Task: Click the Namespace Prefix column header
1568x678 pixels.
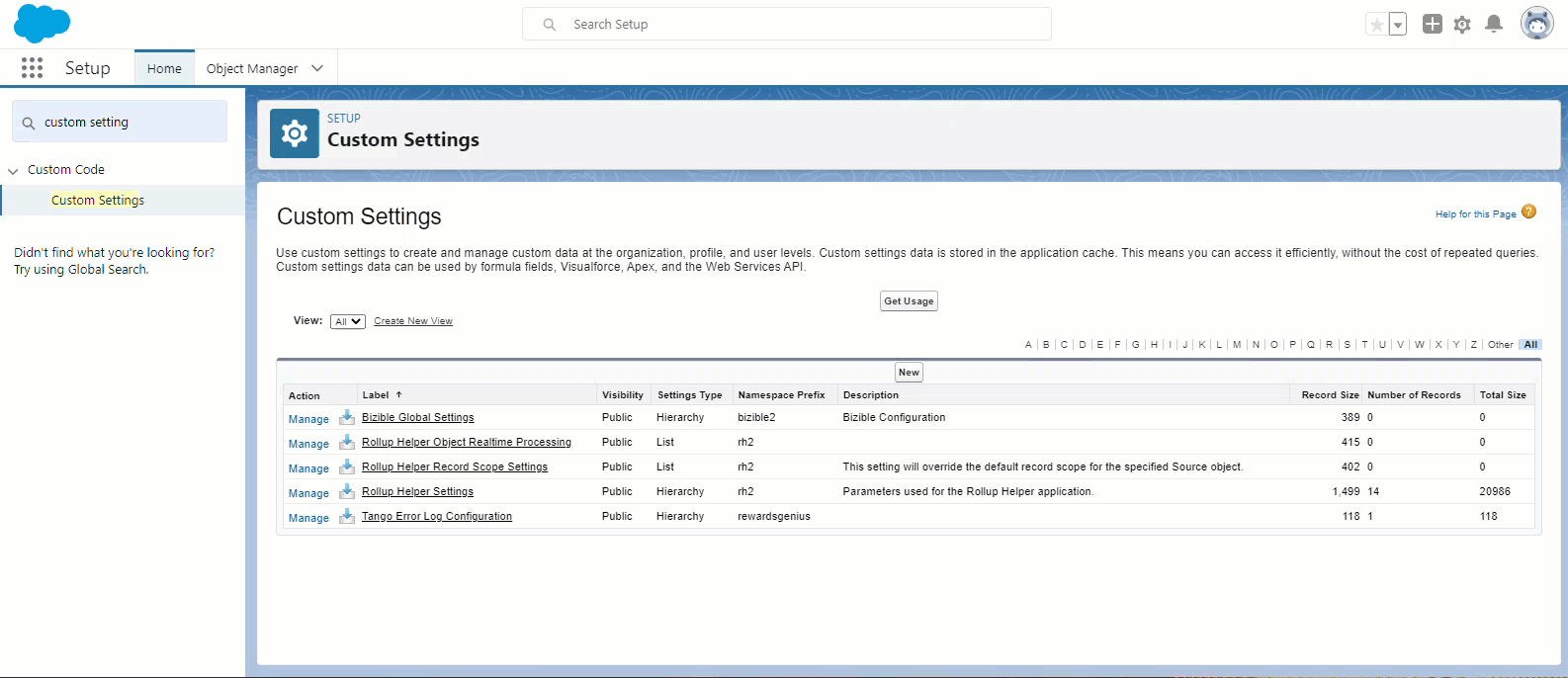Action: (781, 394)
